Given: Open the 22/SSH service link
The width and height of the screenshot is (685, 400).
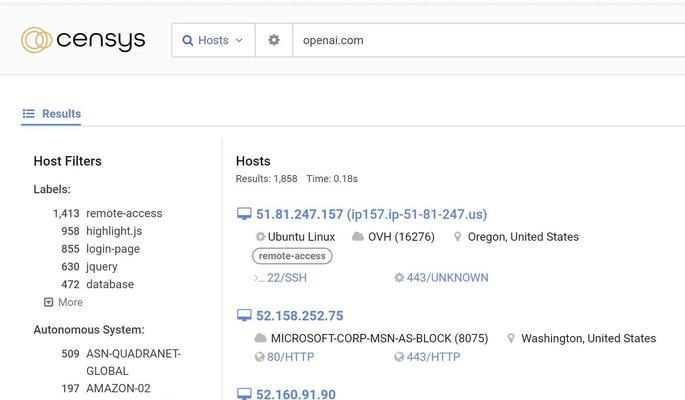Looking at the screenshot, I should point(287,278).
